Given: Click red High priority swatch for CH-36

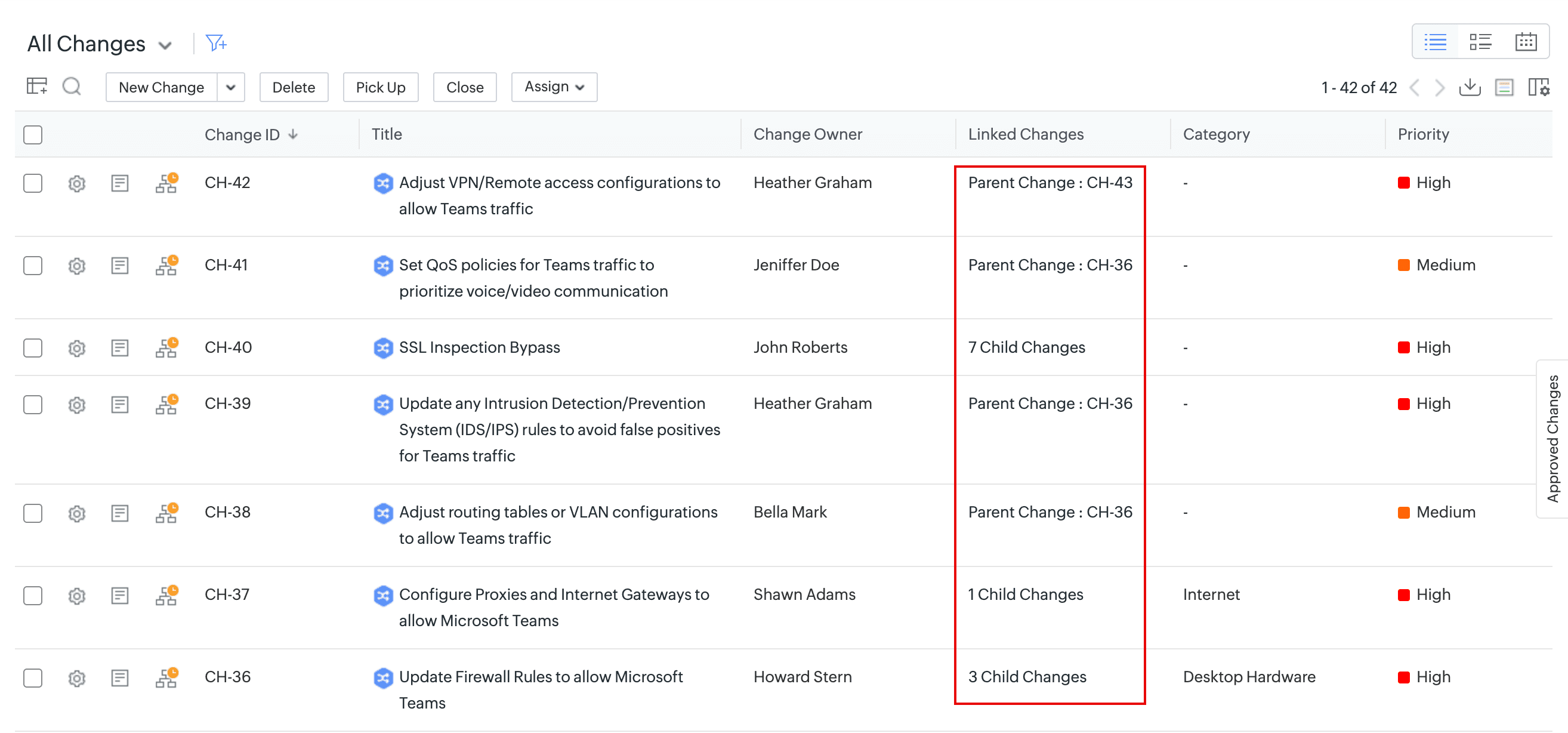Looking at the screenshot, I should click(1404, 677).
